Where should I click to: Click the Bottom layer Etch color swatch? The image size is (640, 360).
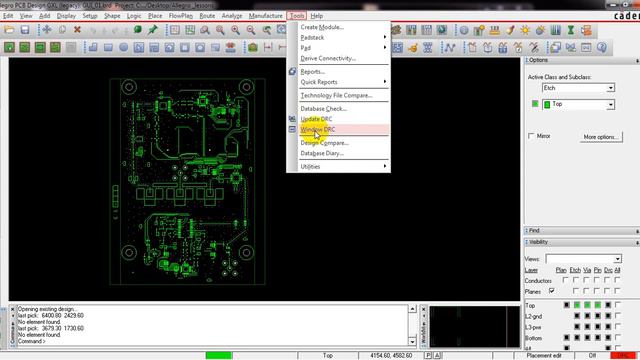pyautogui.click(x=577, y=338)
